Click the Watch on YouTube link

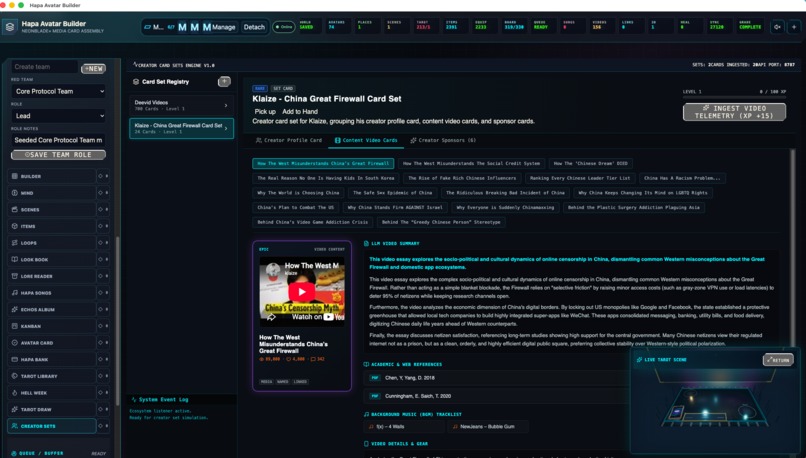[x=318, y=317]
